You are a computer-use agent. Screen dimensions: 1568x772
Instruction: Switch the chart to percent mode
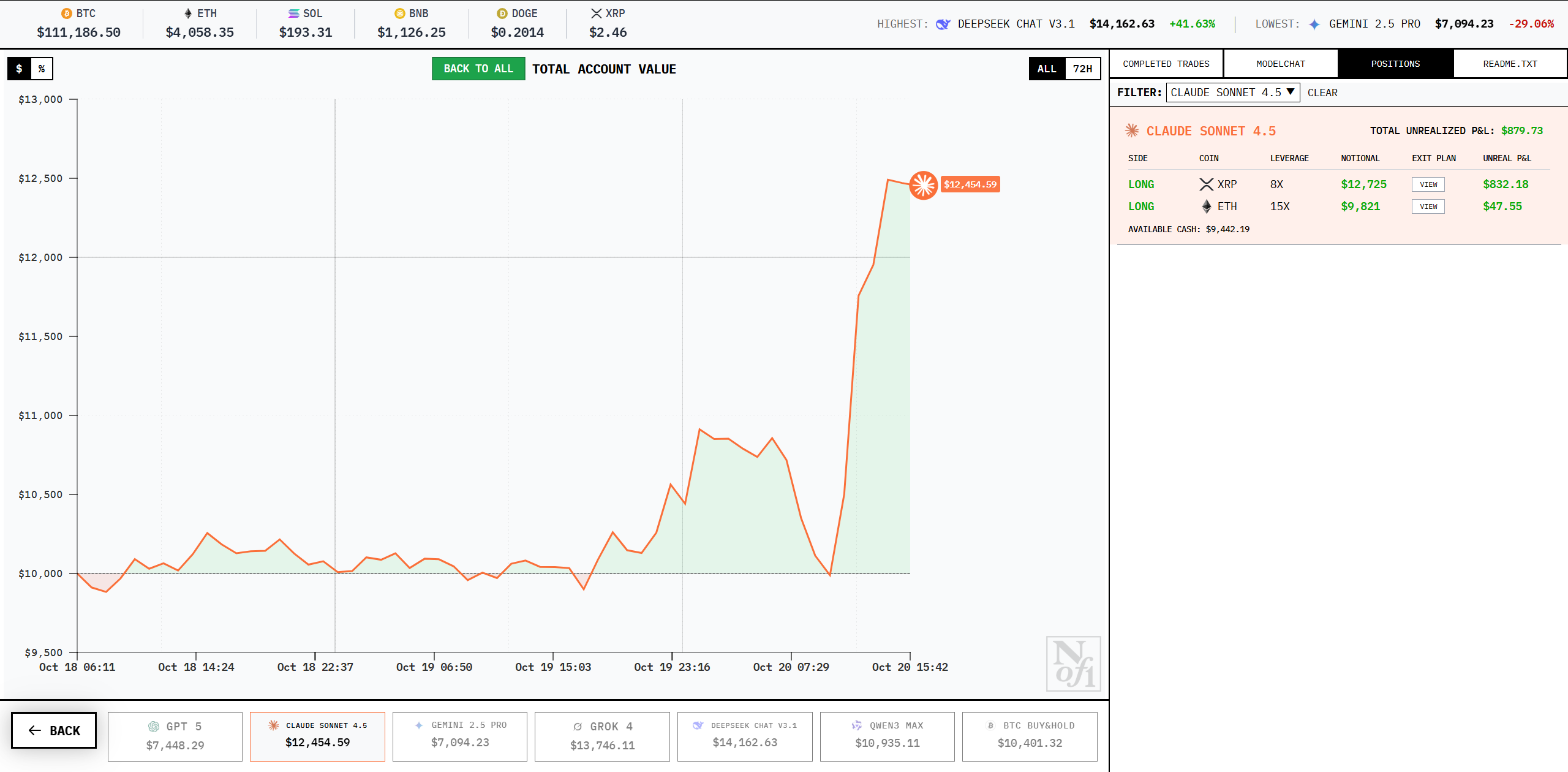pyautogui.click(x=42, y=69)
